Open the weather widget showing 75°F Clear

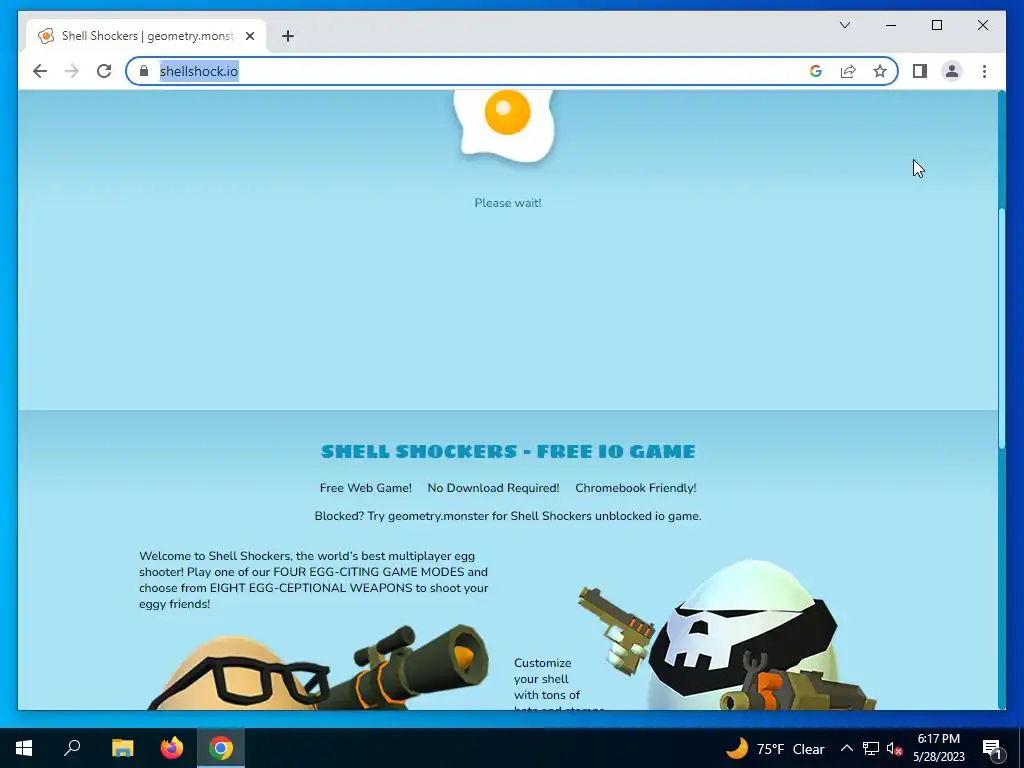coord(775,748)
